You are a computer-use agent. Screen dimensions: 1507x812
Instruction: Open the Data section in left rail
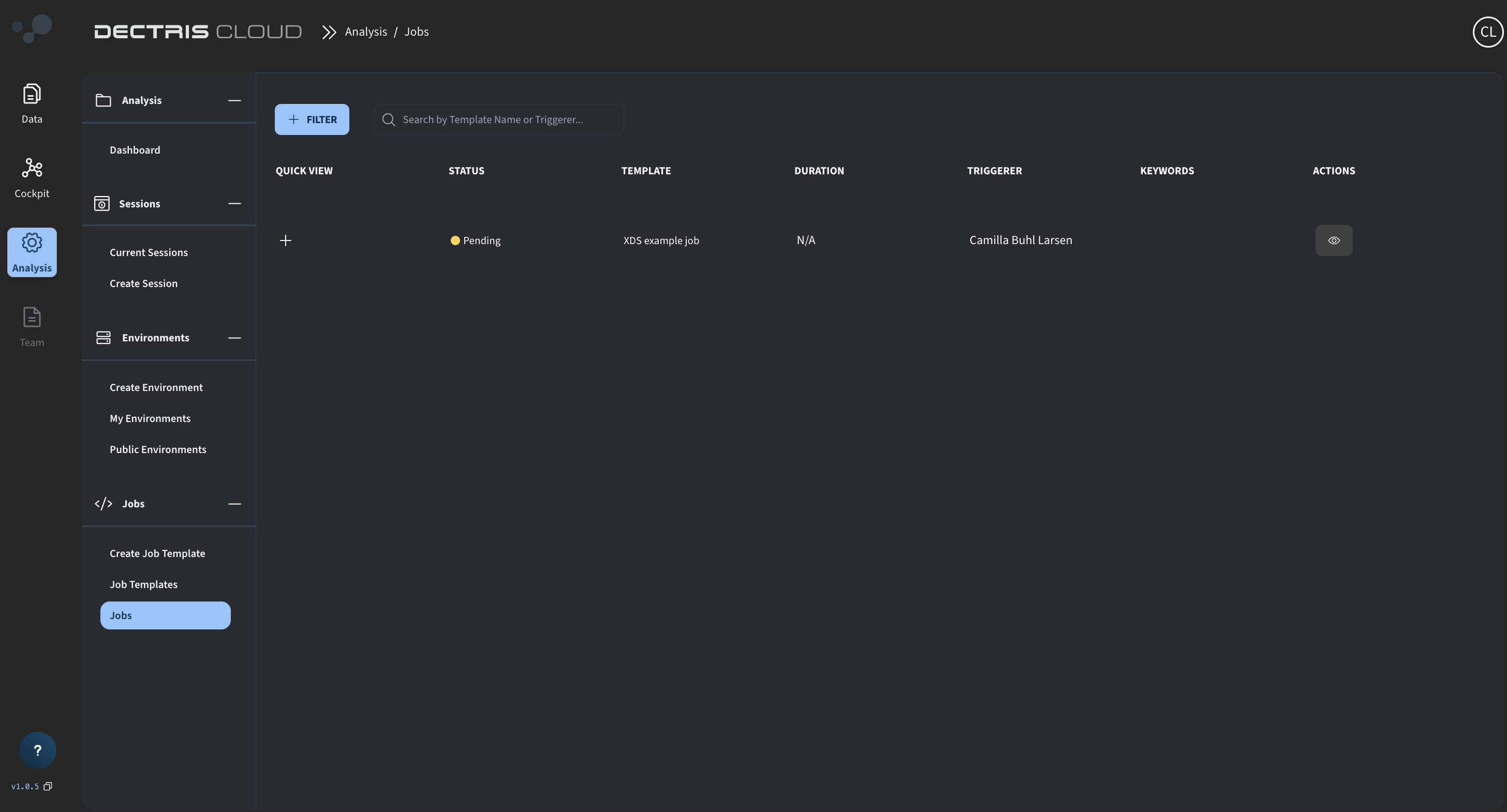[x=32, y=103]
